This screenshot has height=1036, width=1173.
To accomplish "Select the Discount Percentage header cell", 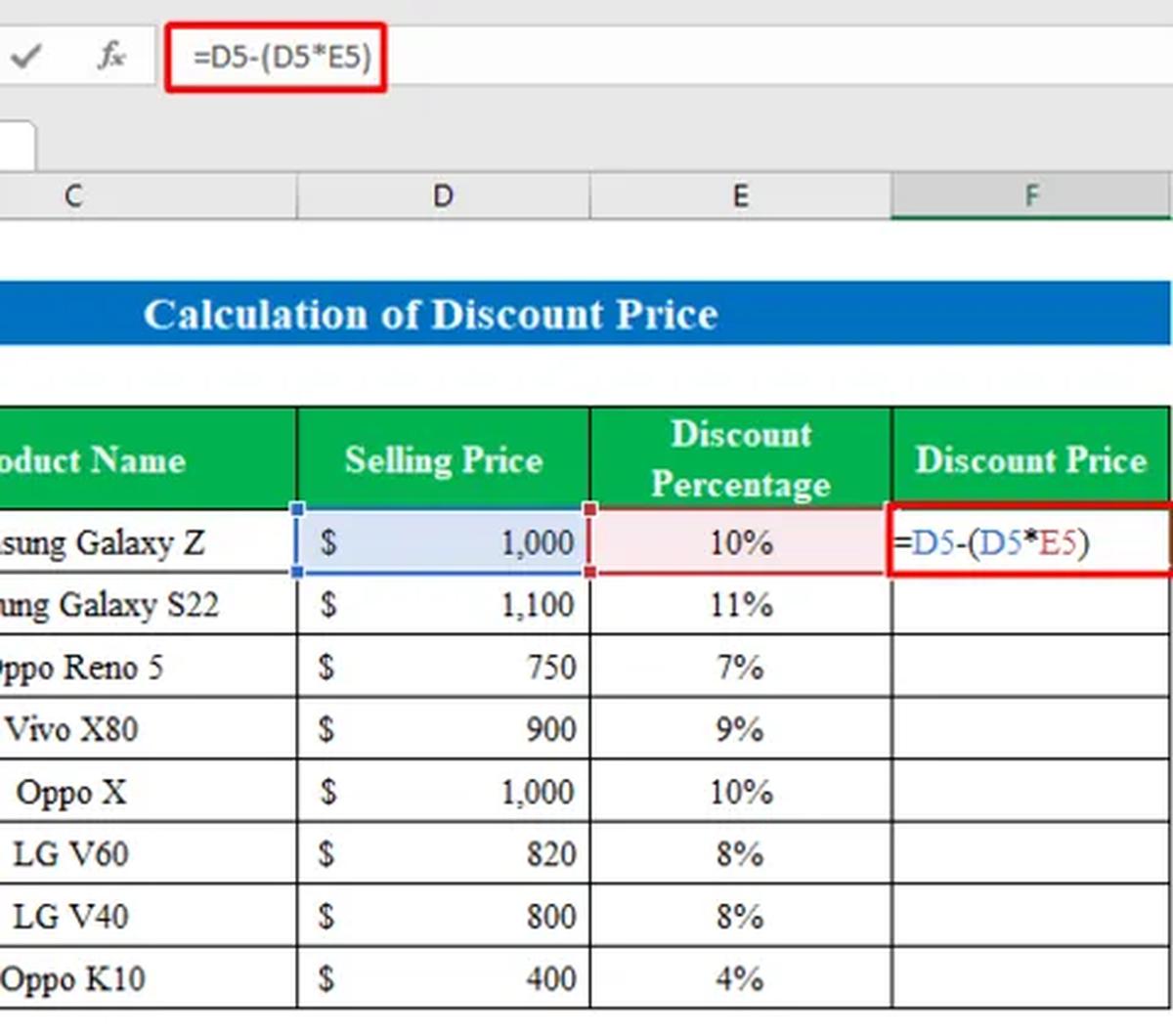I will pyautogui.click(x=741, y=459).
